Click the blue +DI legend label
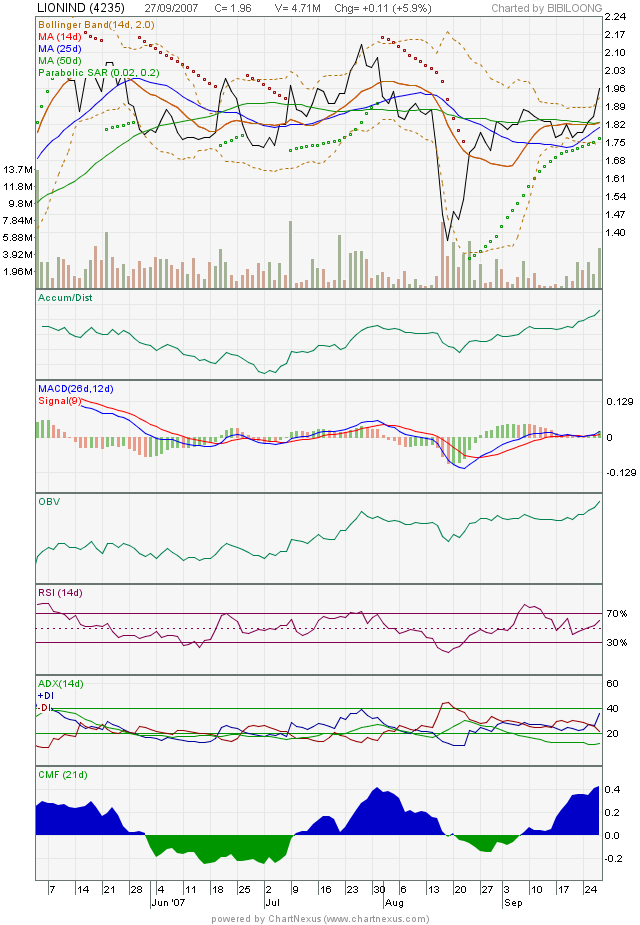This screenshot has height=925, width=640. pos(46,695)
